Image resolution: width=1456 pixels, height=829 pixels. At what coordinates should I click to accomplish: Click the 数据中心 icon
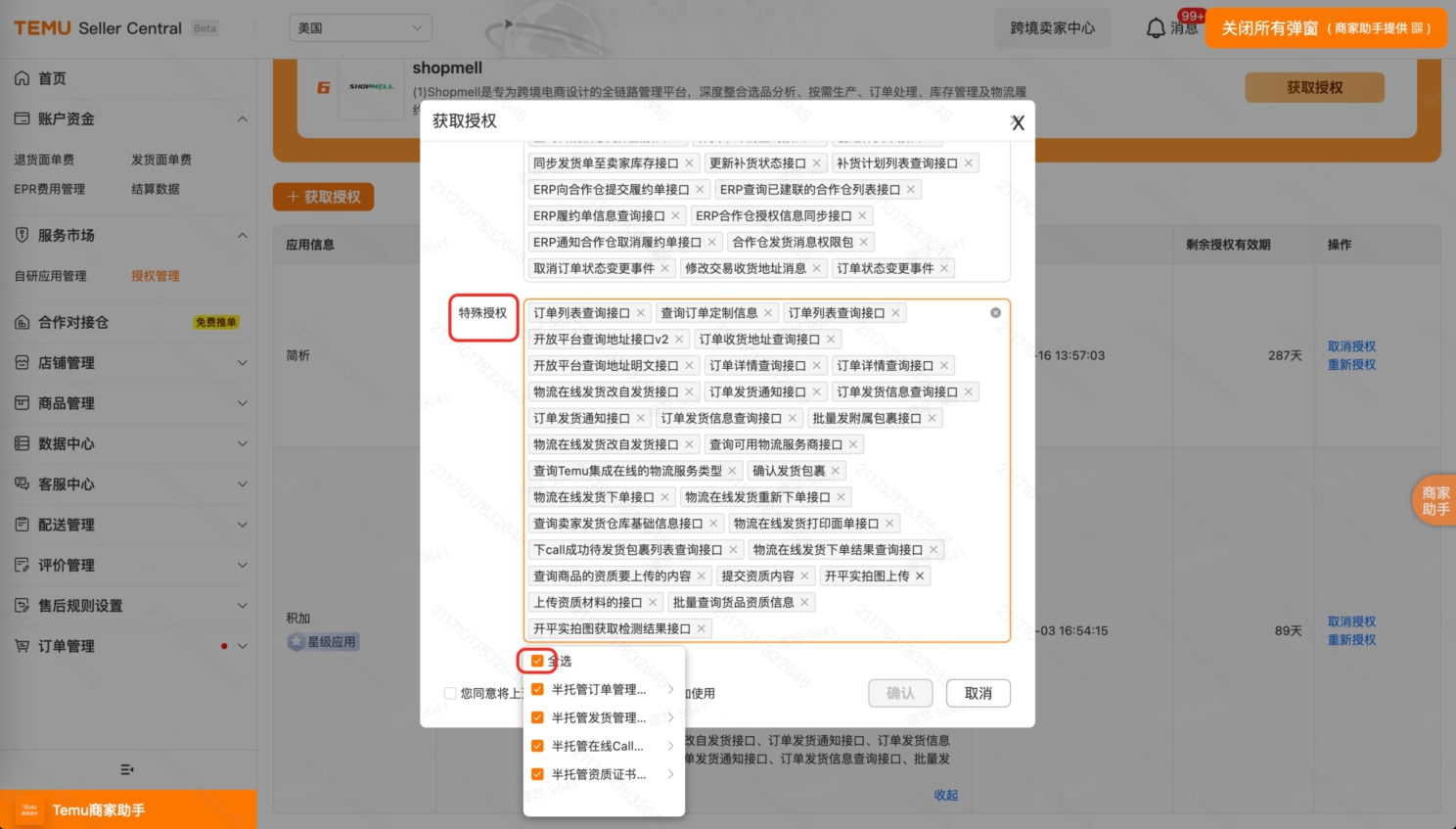pyautogui.click(x=22, y=443)
